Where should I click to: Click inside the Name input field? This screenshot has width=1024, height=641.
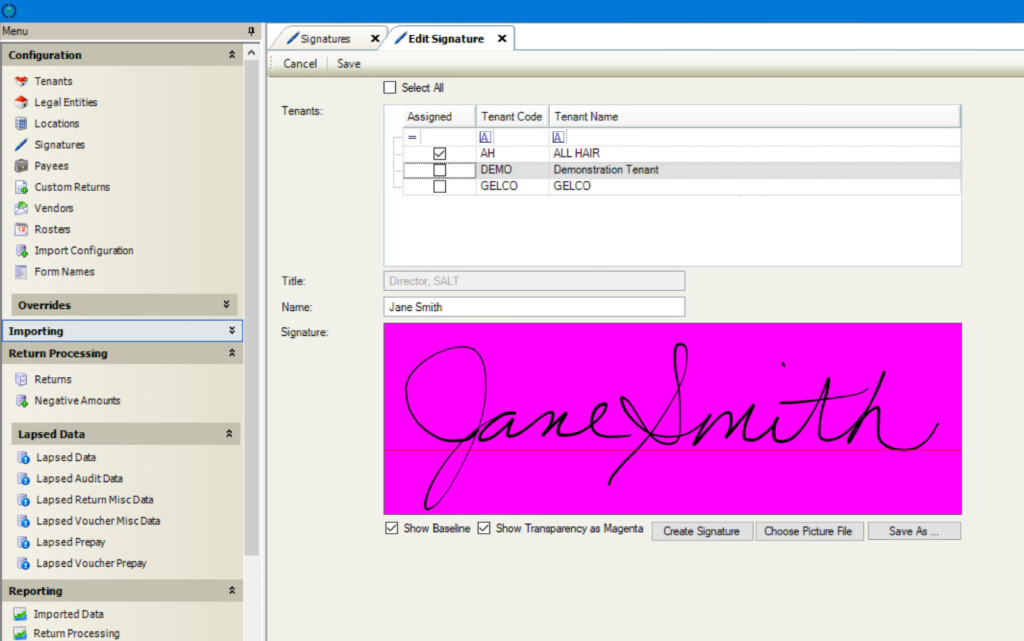tap(533, 306)
